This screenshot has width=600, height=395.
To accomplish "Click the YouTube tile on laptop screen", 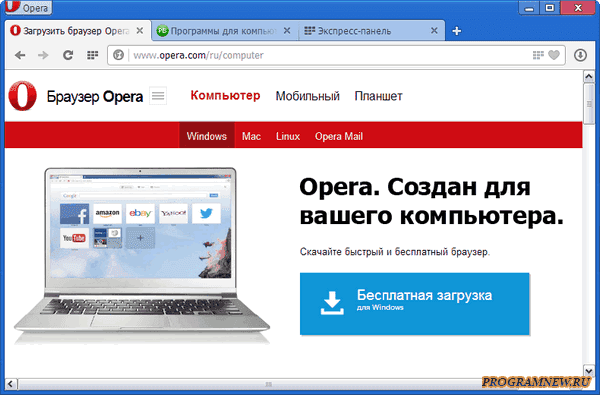I will coord(75,238).
